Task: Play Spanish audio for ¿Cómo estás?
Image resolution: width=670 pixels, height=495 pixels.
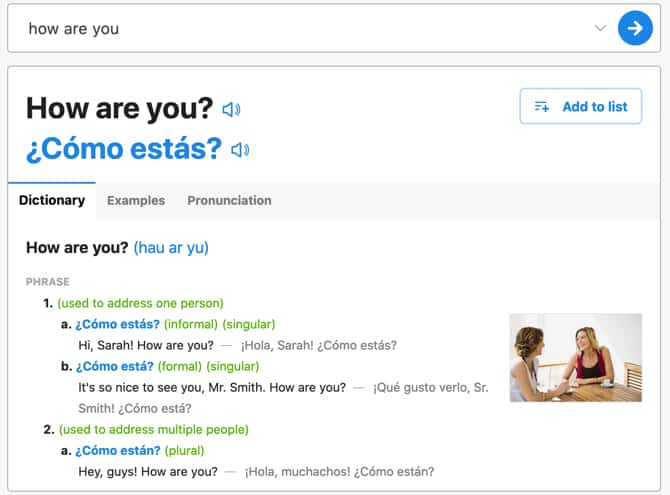Action: coord(240,150)
